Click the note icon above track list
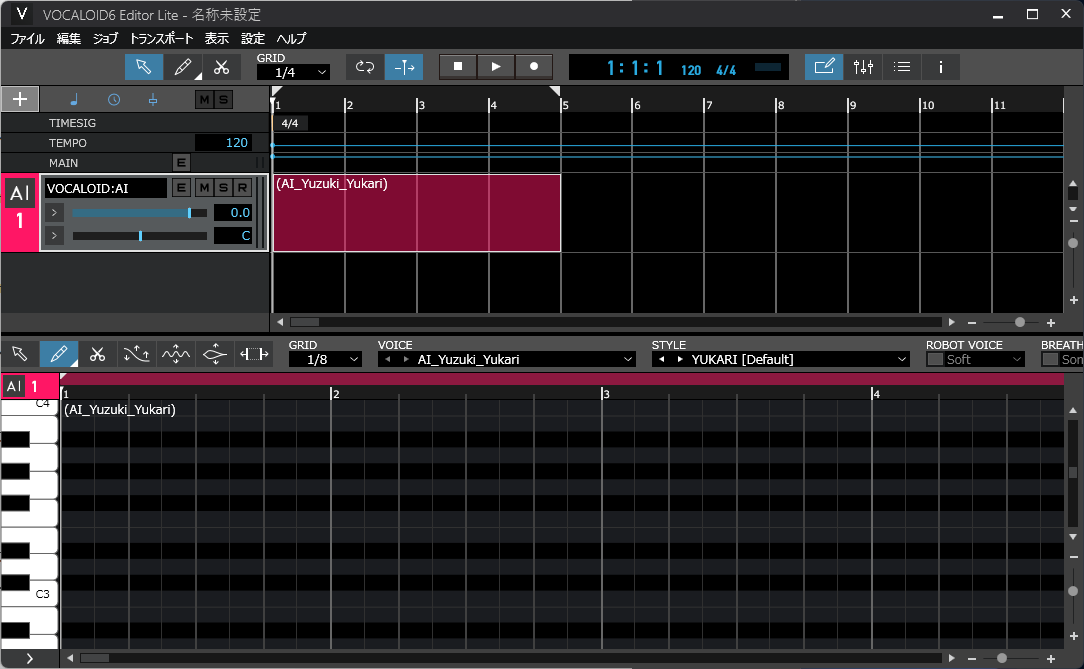The image size is (1084, 669). click(x=74, y=100)
